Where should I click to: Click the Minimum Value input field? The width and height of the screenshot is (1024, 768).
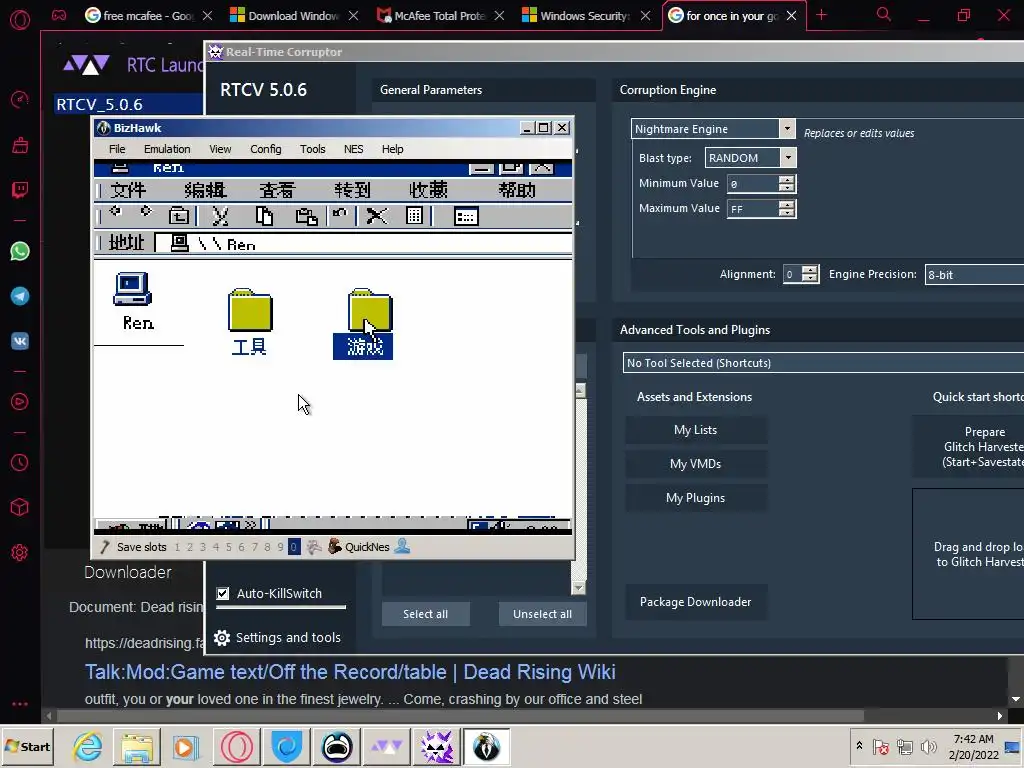coord(753,184)
